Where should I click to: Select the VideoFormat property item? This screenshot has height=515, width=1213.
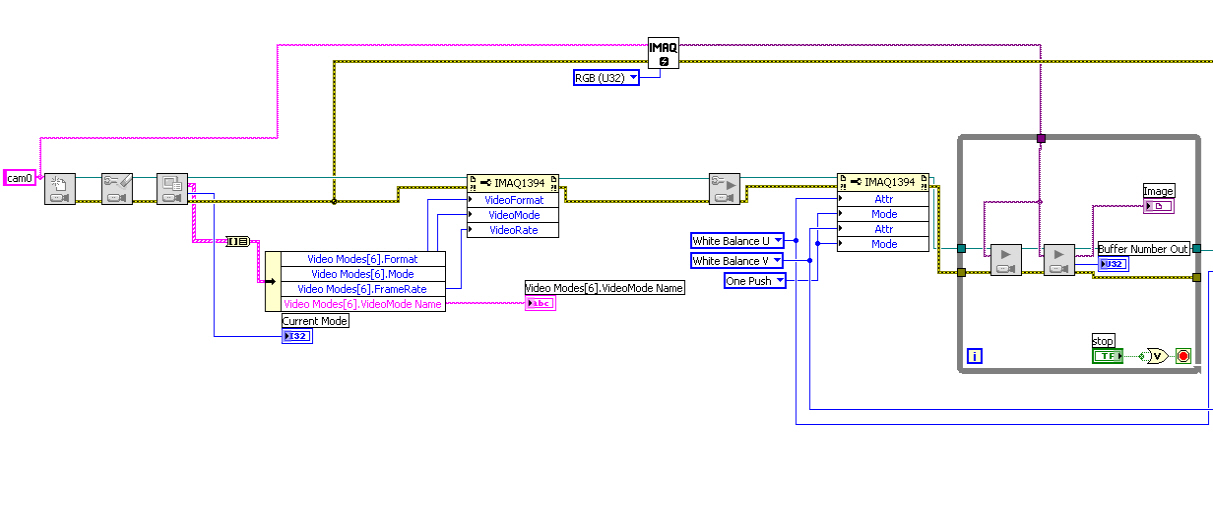coord(513,200)
